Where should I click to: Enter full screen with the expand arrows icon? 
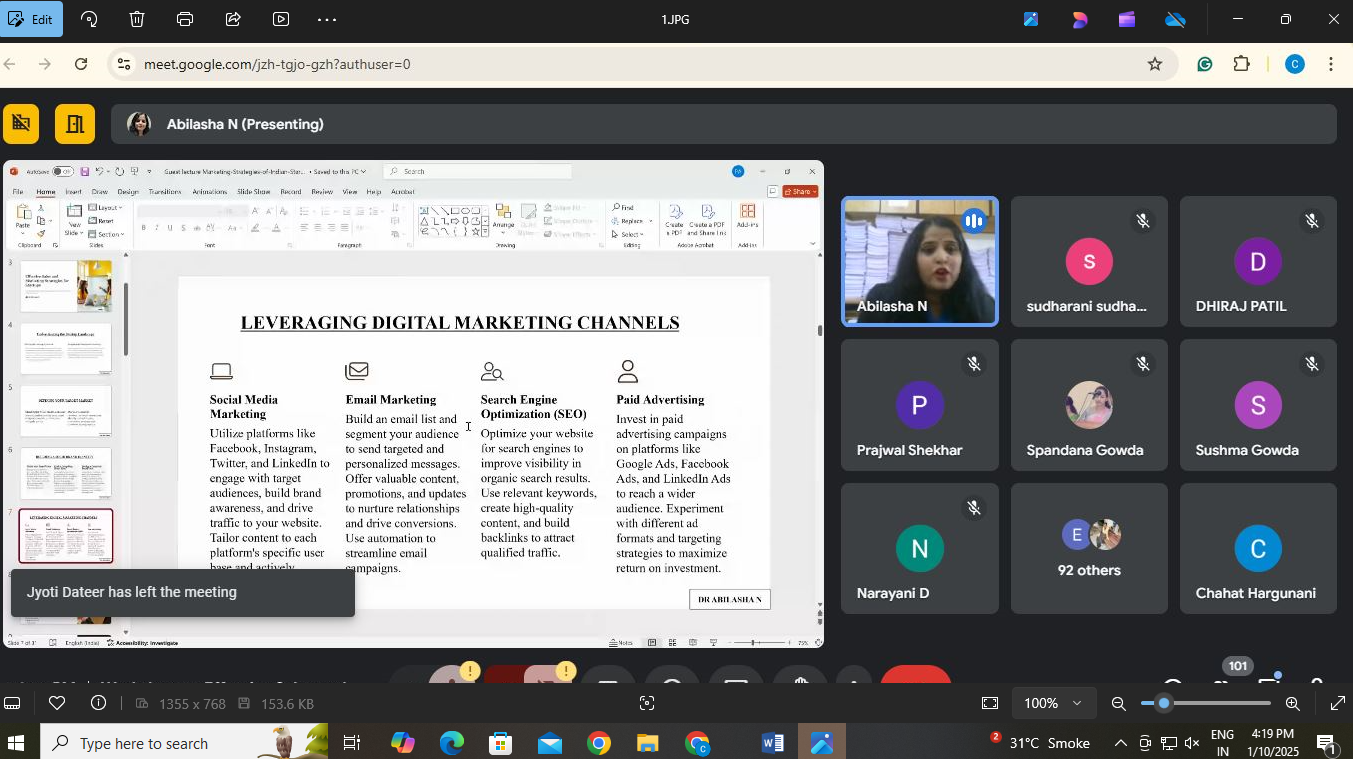tap(1337, 703)
